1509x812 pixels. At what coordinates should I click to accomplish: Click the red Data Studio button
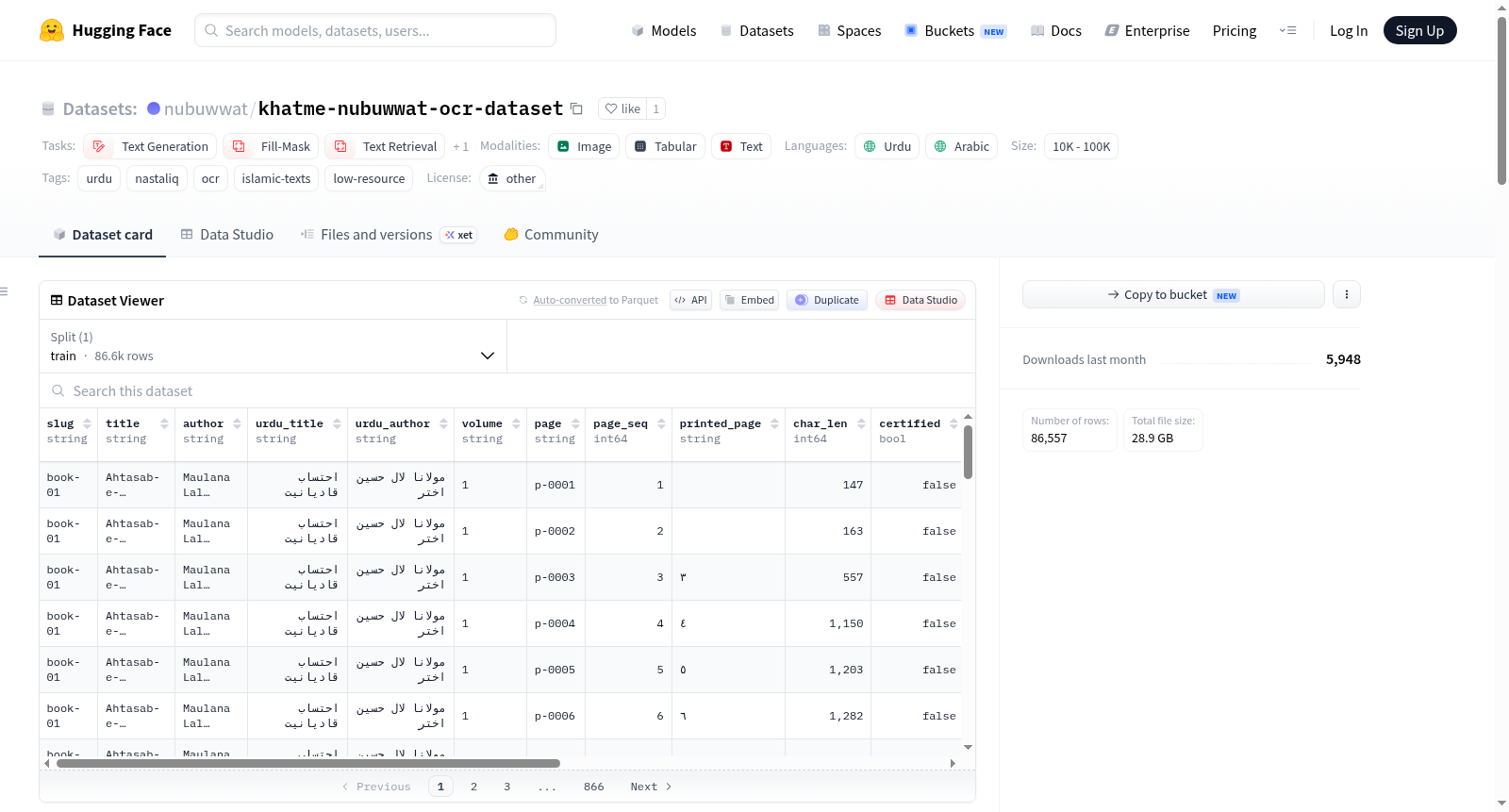tap(920, 300)
